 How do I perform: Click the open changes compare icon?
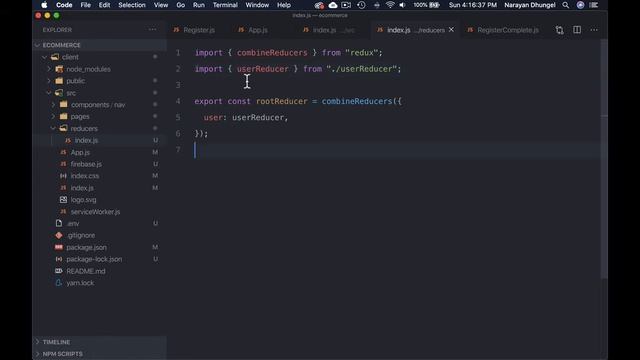click(x=560, y=30)
